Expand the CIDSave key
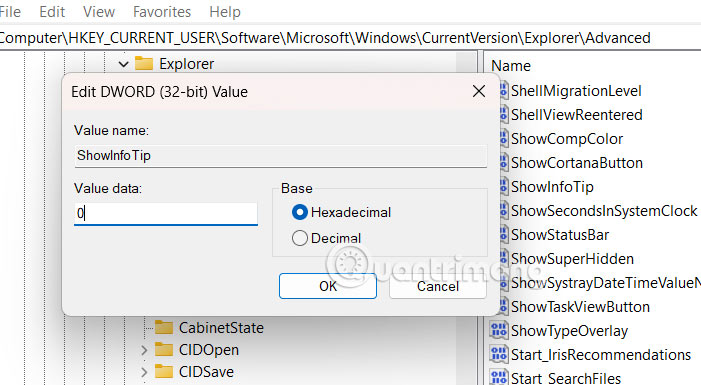The height and width of the screenshot is (385, 701). click(x=144, y=372)
